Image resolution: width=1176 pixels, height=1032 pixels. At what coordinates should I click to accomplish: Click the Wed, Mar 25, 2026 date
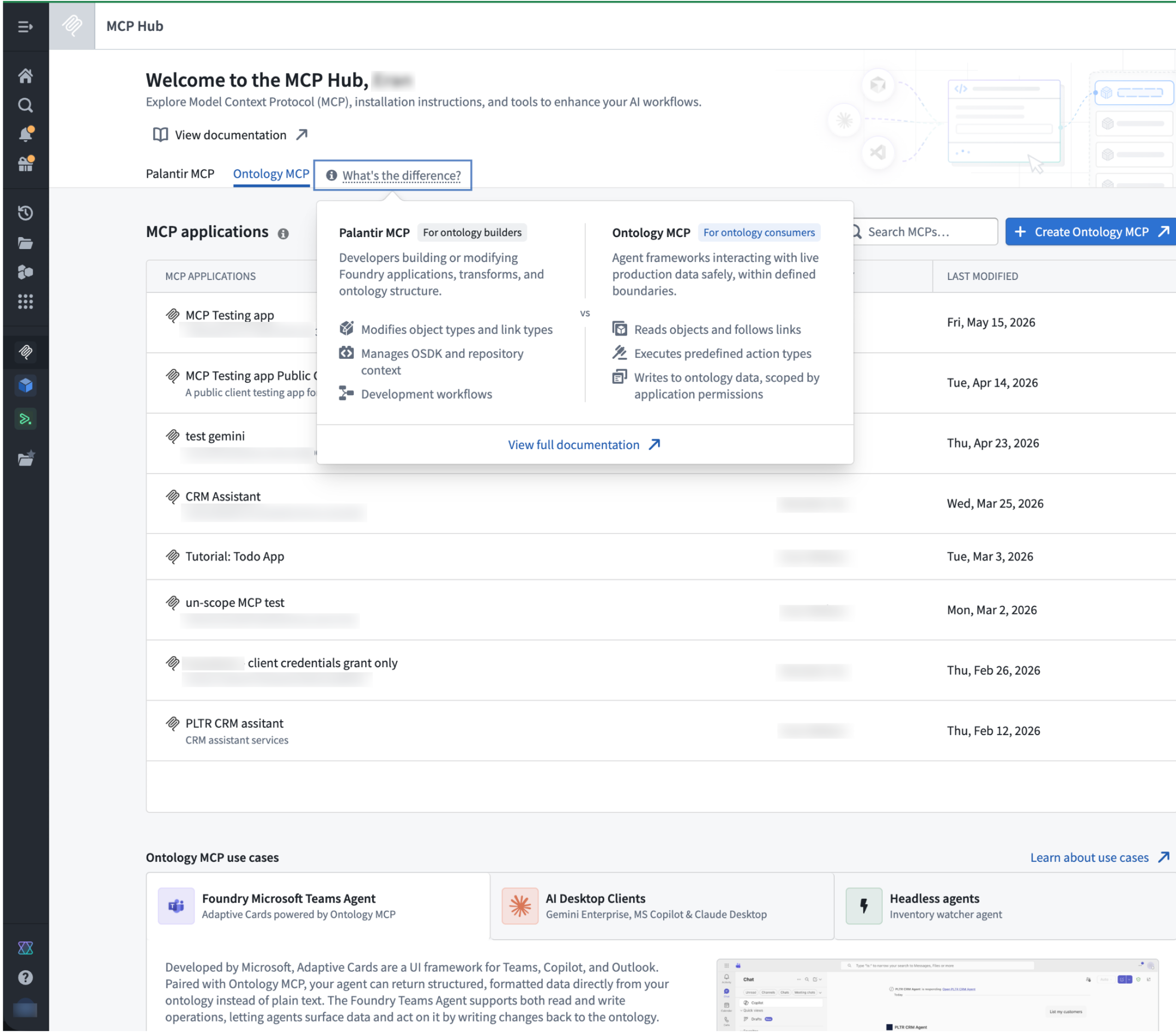995,504
